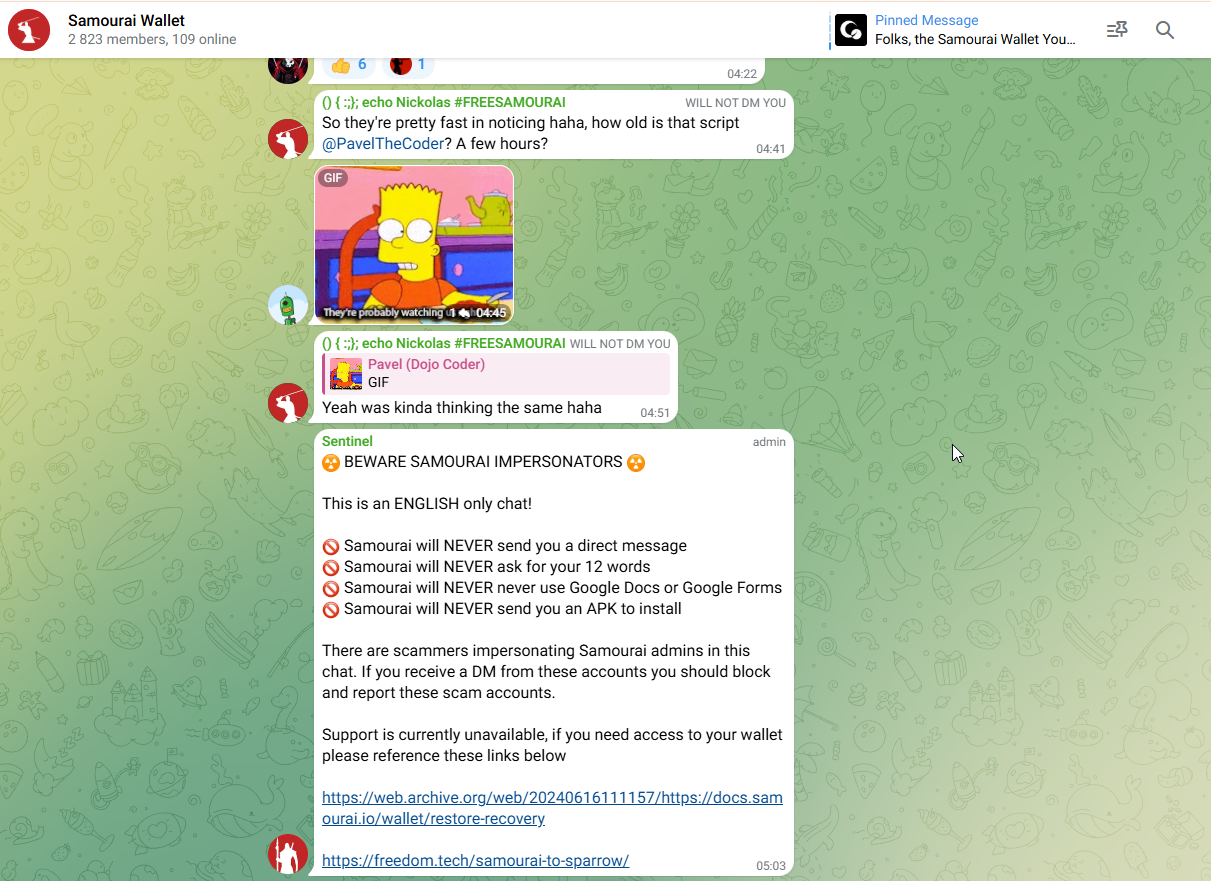The width and height of the screenshot is (1211, 881).
Task: Click 'Samourai will NEVER send you a direct message'
Action: [x=515, y=546]
